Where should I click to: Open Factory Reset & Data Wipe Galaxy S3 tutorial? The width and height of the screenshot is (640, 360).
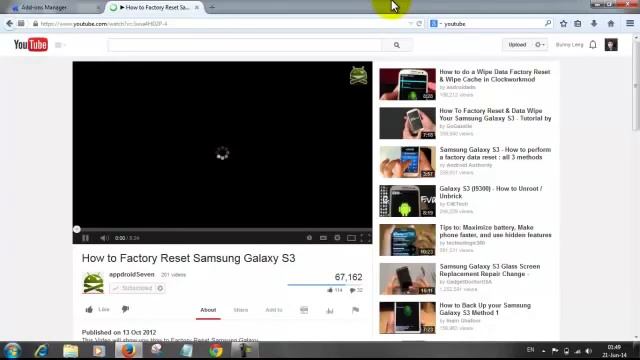click(495, 114)
